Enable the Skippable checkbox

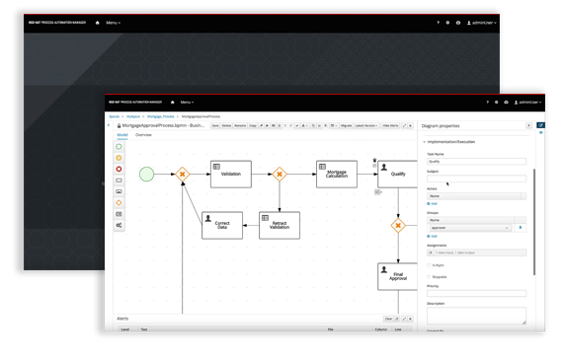[x=429, y=277]
